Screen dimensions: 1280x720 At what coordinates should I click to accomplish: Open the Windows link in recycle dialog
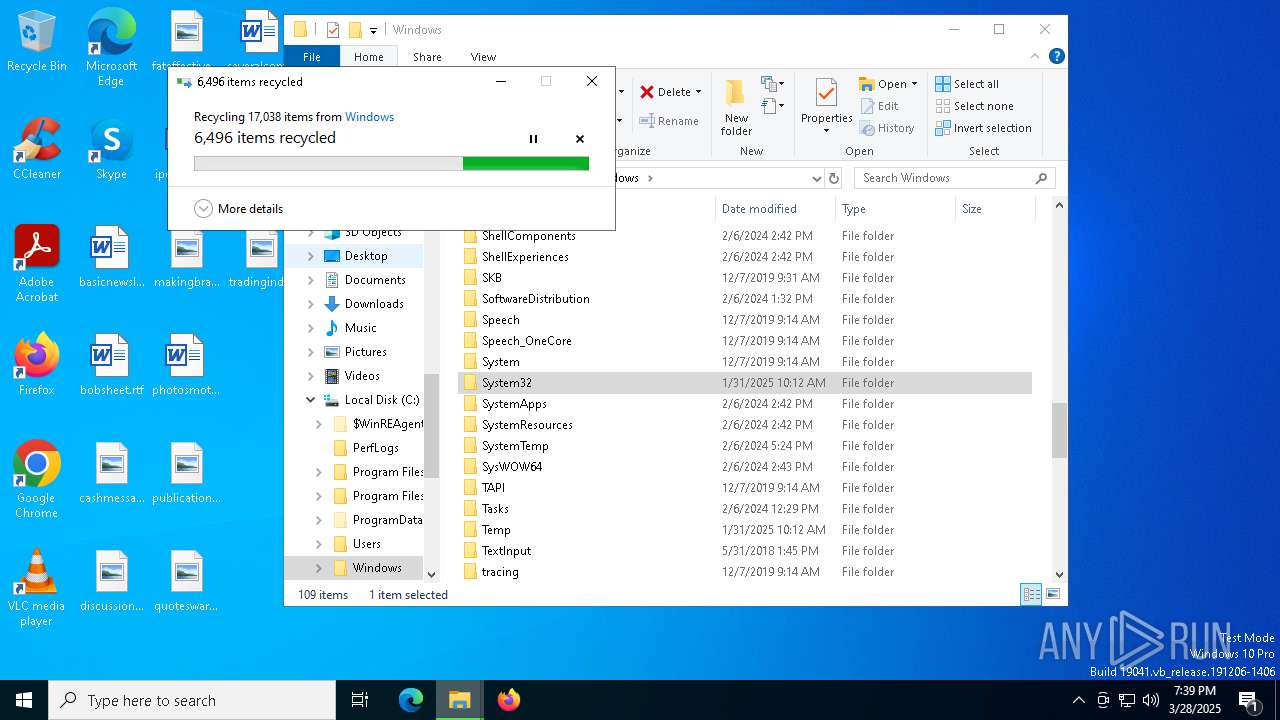click(x=369, y=117)
